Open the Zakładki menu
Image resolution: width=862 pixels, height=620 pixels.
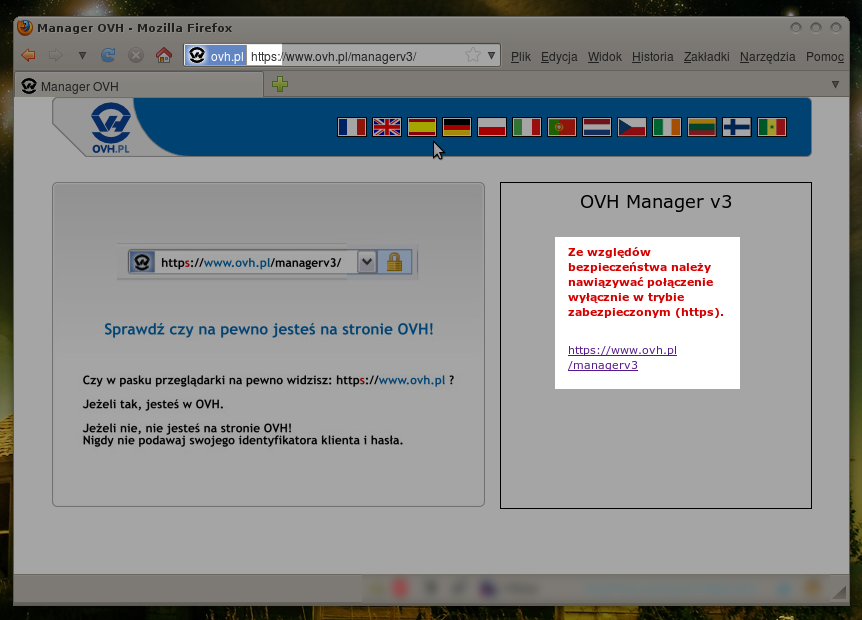tap(706, 57)
